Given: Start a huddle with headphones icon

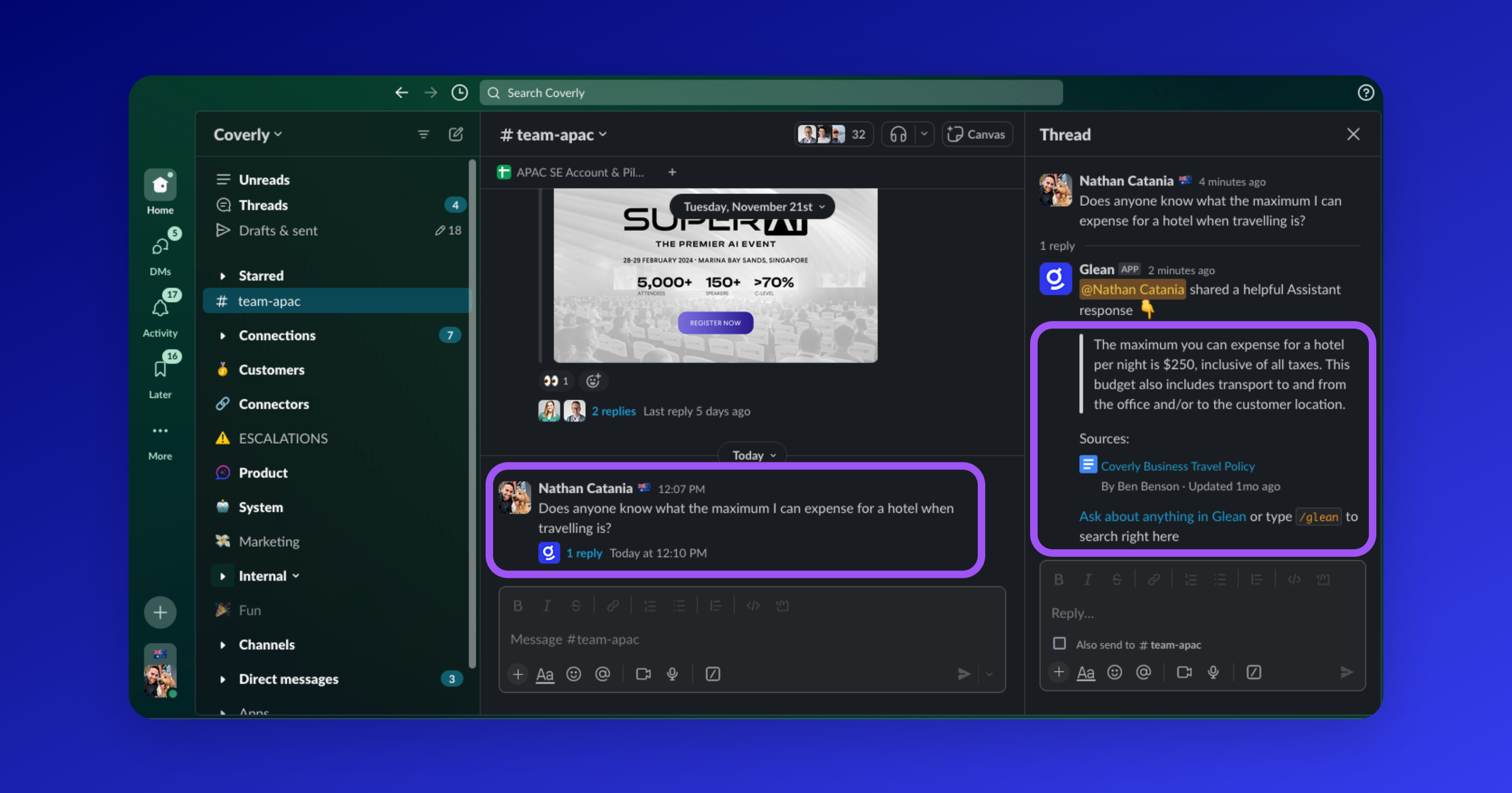Looking at the screenshot, I should pyautogui.click(x=898, y=134).
